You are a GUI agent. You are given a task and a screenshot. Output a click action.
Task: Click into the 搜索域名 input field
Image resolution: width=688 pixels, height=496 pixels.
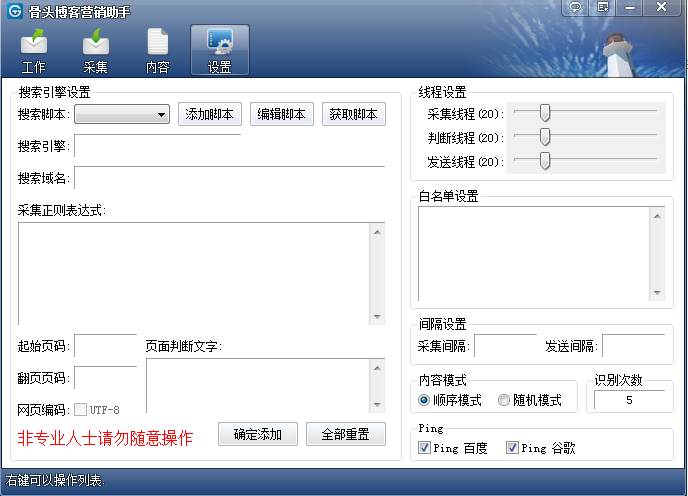(229, 178)
